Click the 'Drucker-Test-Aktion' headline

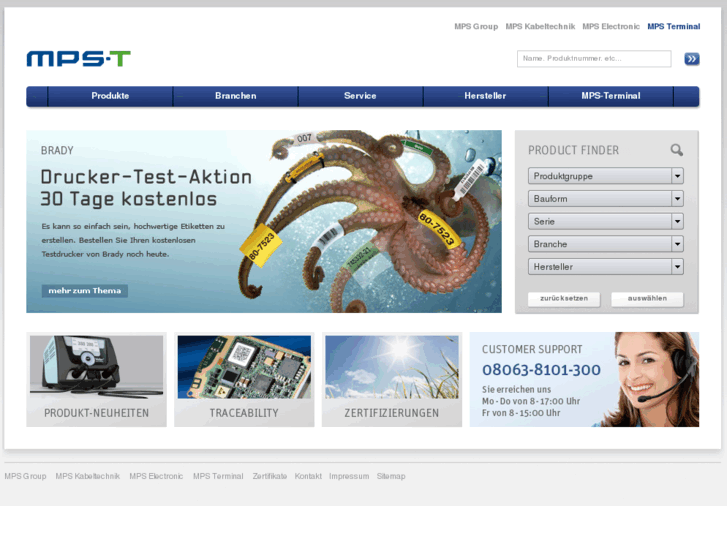[x=146, y=177]
